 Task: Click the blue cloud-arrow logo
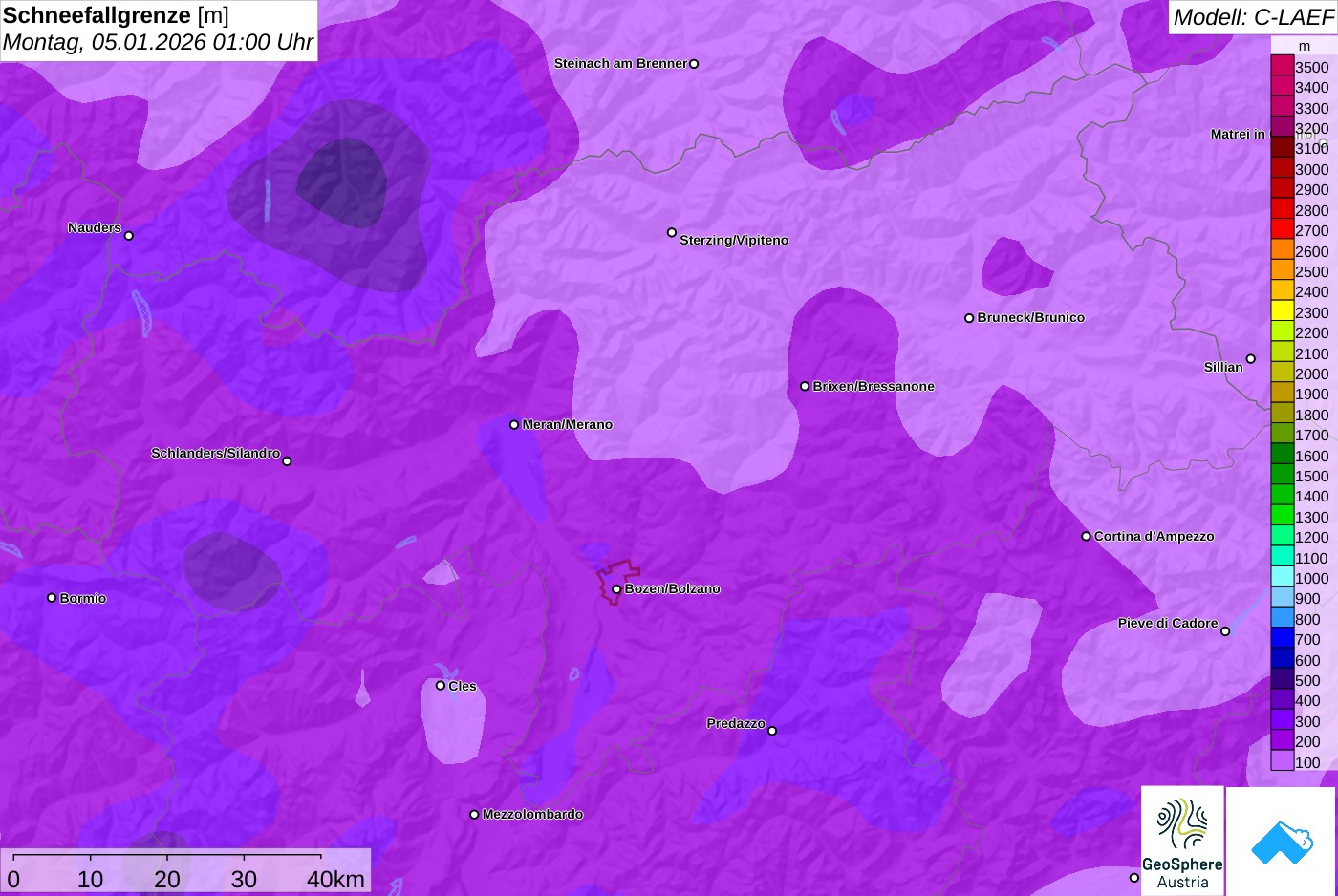click(x=1281, y=841)
